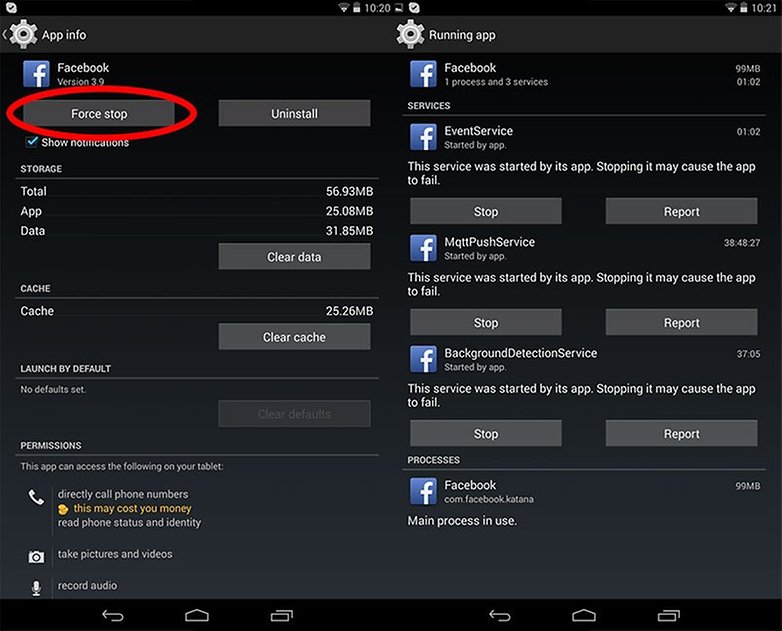
Task: Tap the Cache 25.26MB row
Action: pyautogui.click(x=196, y=311)
